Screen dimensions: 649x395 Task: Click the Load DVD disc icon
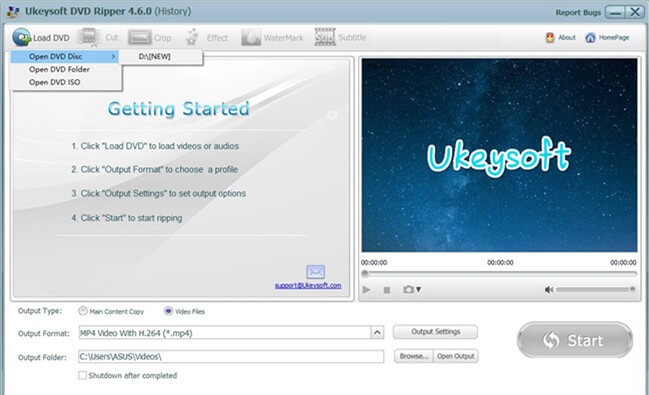point(22,37)
